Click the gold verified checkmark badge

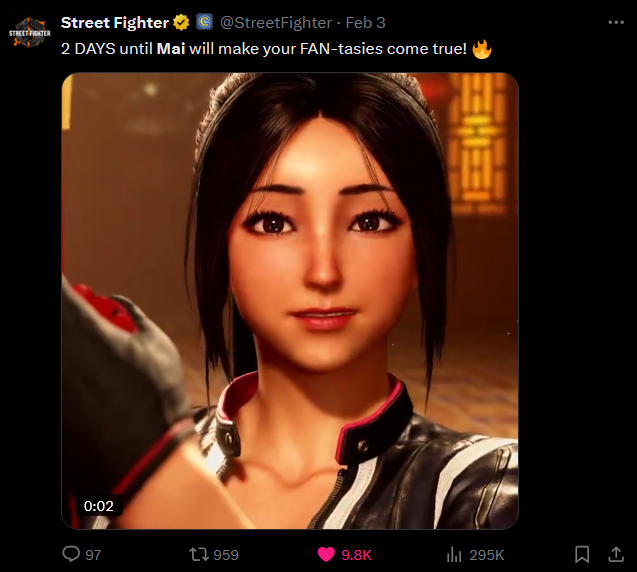pyautogui.click(x=181, y=23)
